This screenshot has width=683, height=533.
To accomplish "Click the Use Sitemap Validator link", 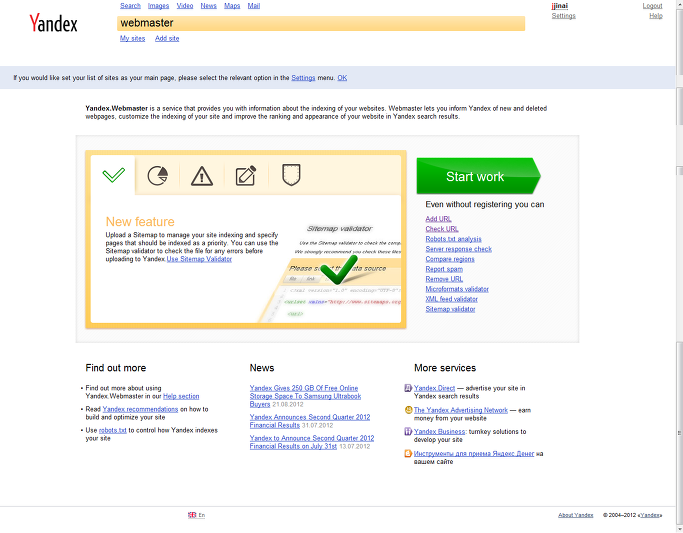I will [199, 259].
